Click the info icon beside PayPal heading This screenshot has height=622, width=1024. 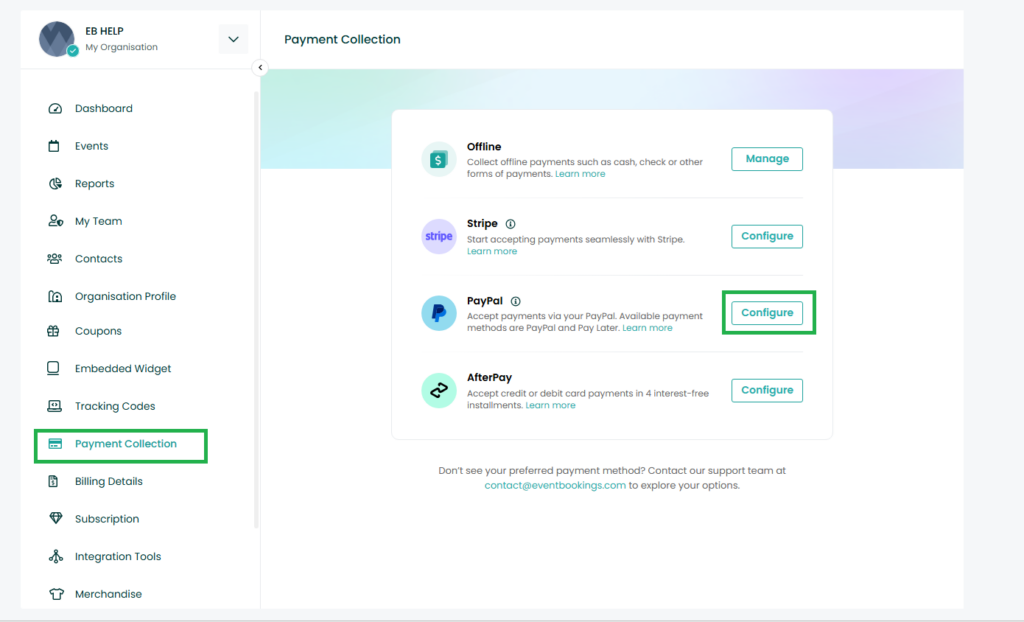coord(516,301)
